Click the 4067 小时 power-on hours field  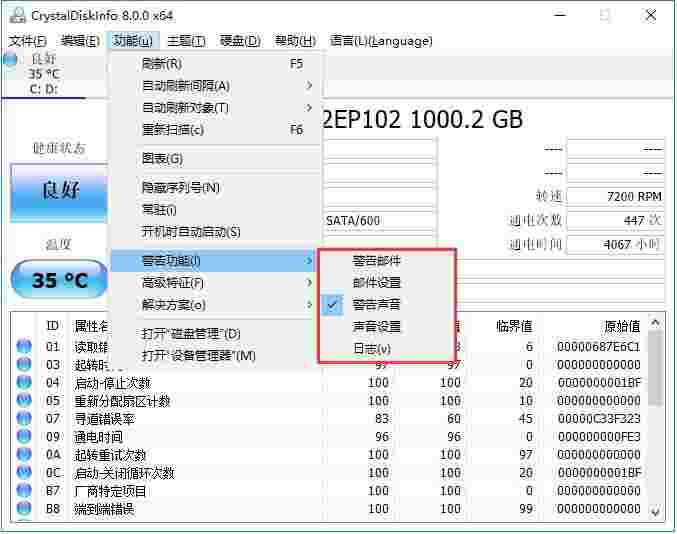point(615,245)
